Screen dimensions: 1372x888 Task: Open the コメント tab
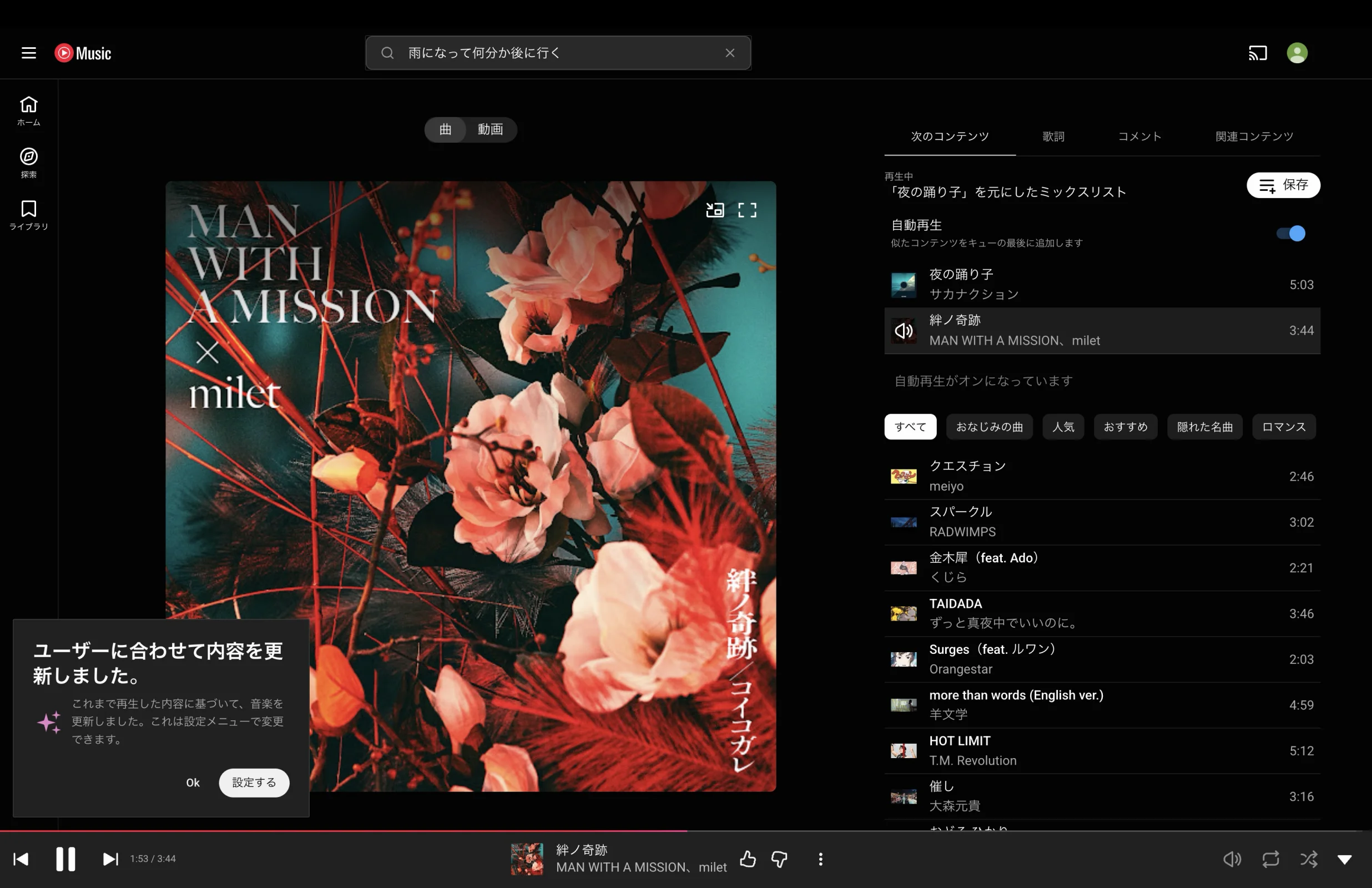1139,137
